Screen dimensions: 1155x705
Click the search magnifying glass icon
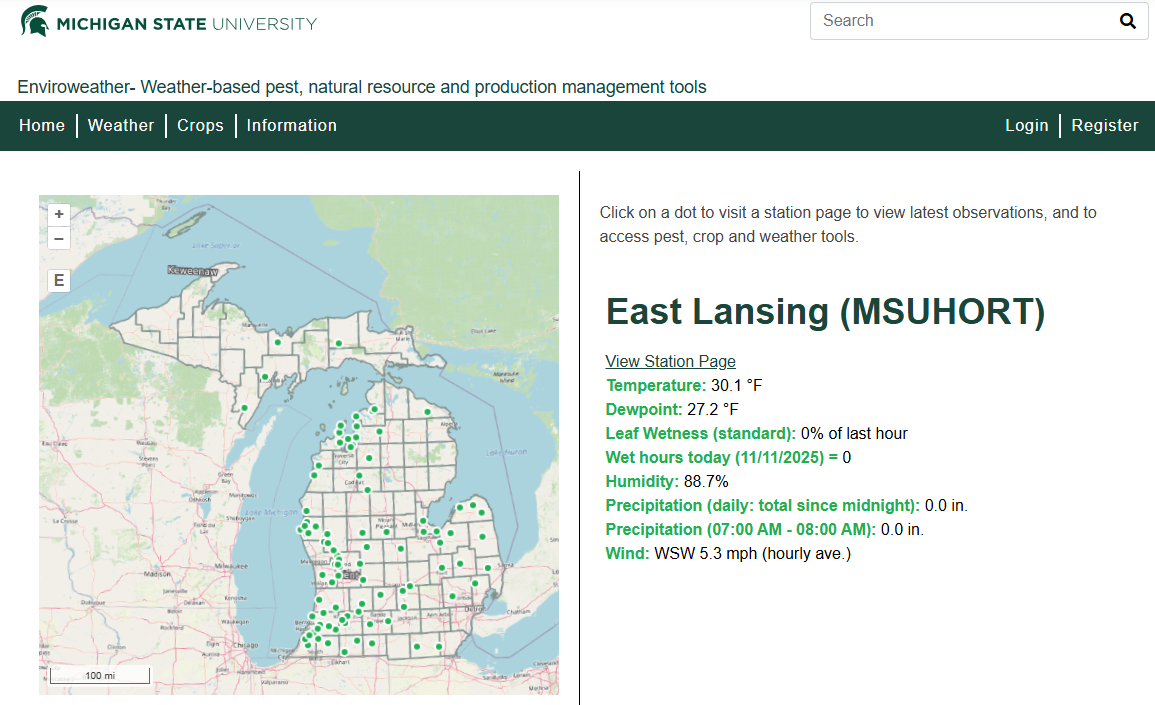[x=1127, y=21]
